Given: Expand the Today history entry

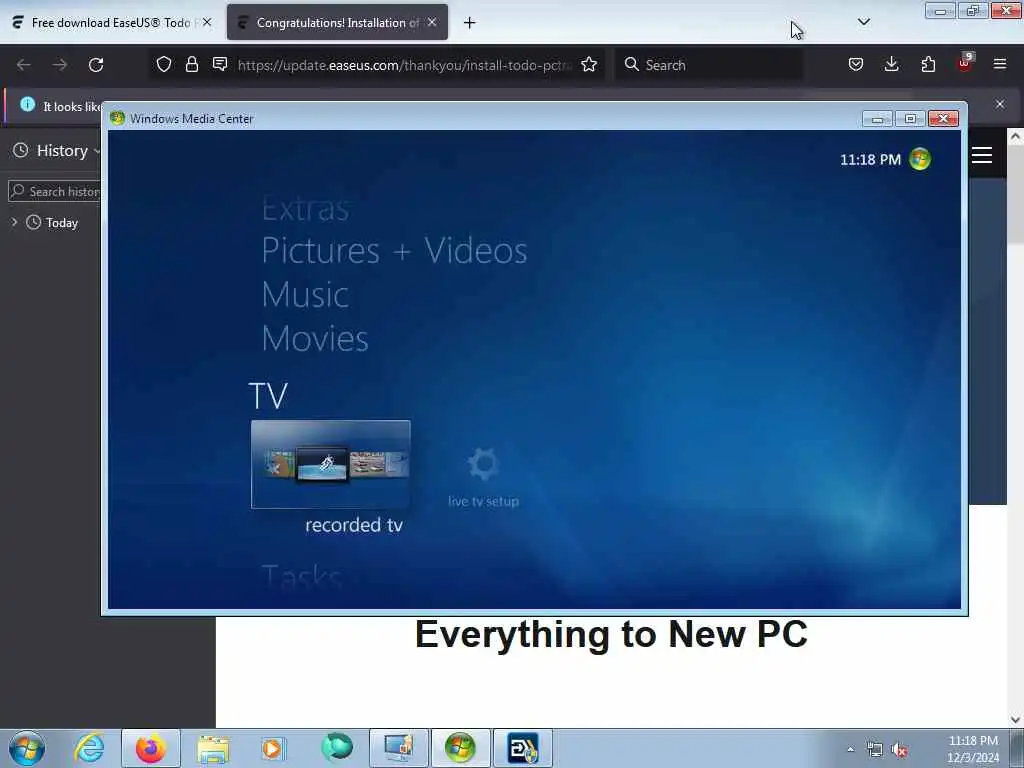Looking at the screenshot, I should click(14, 222).
